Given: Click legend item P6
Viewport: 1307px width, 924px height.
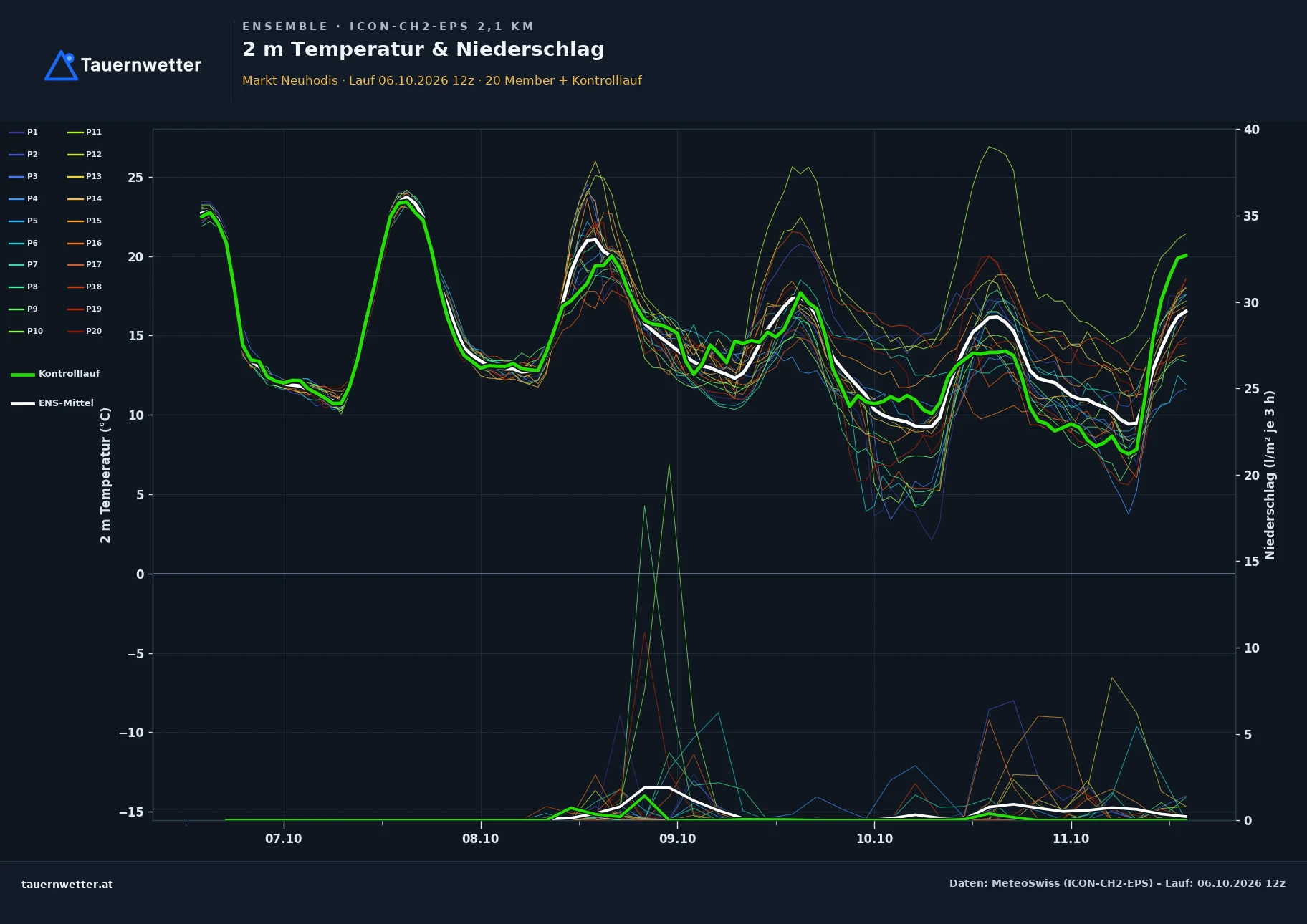Looking at the screenshot, I should click(23, 243).
